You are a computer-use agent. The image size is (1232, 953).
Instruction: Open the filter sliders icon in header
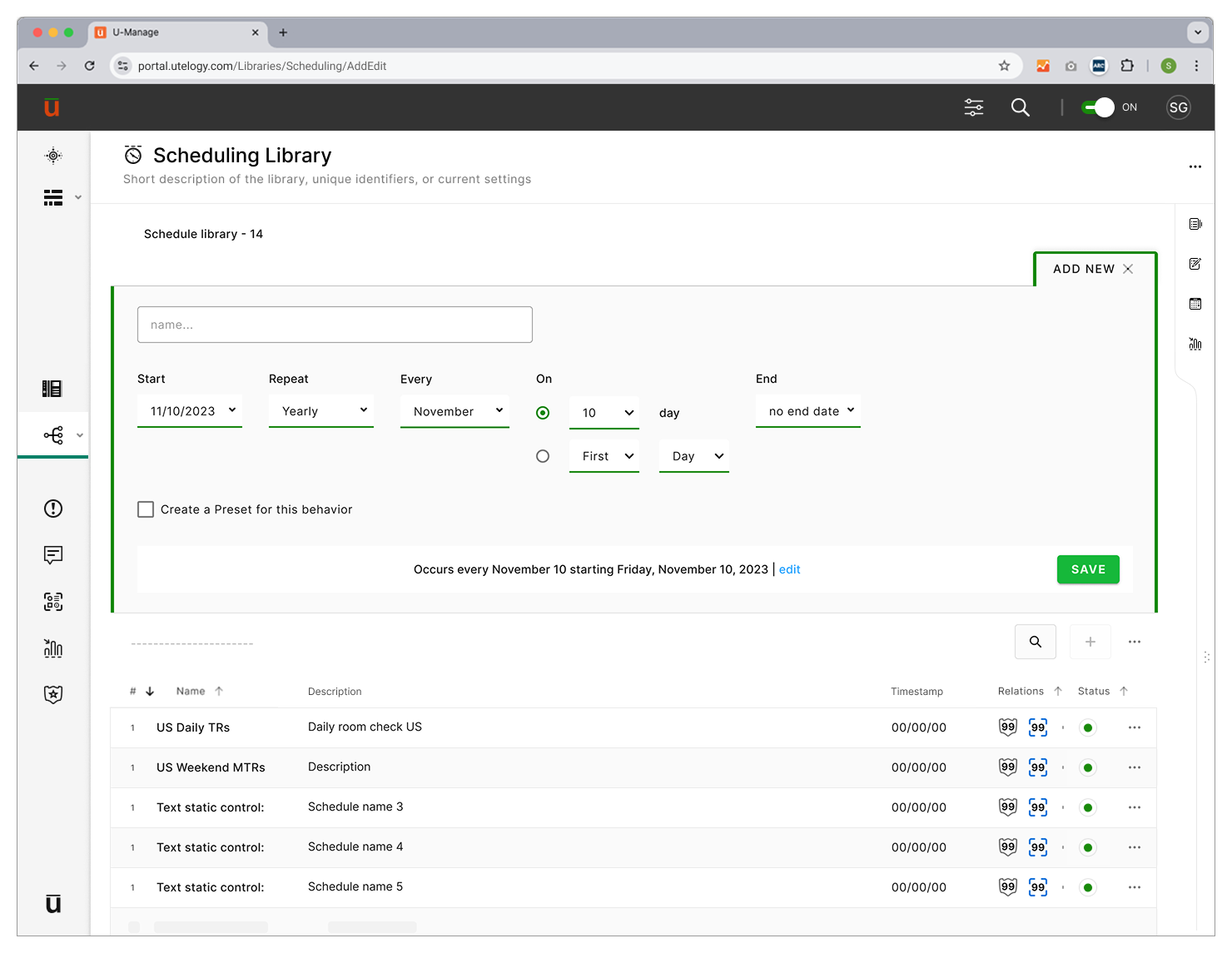(974, 107)
